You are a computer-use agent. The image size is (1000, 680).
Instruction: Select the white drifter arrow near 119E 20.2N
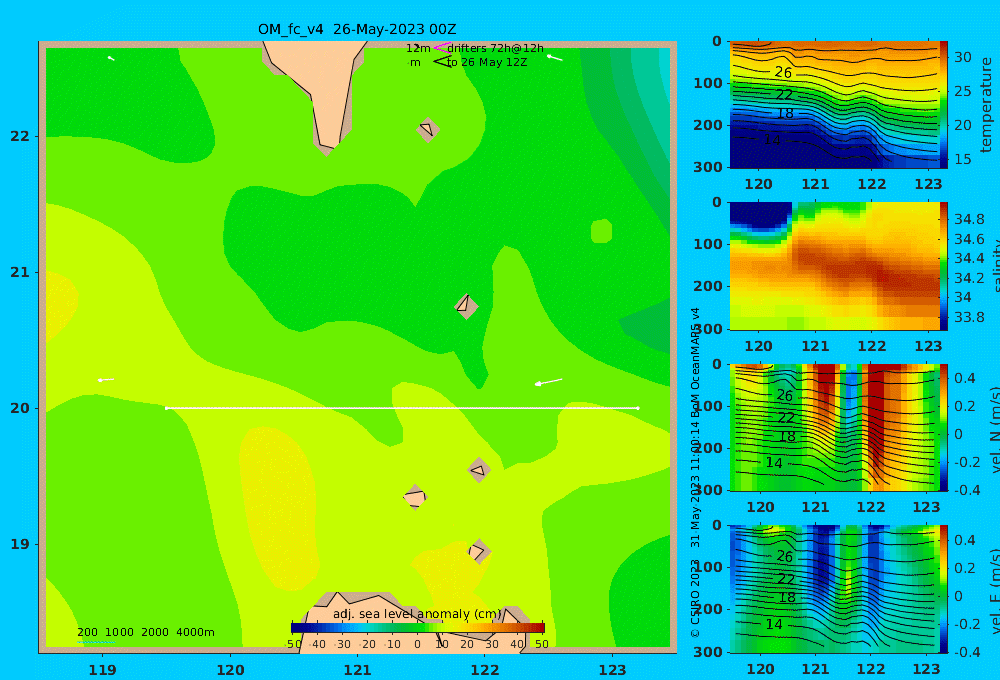click(106, 380)
